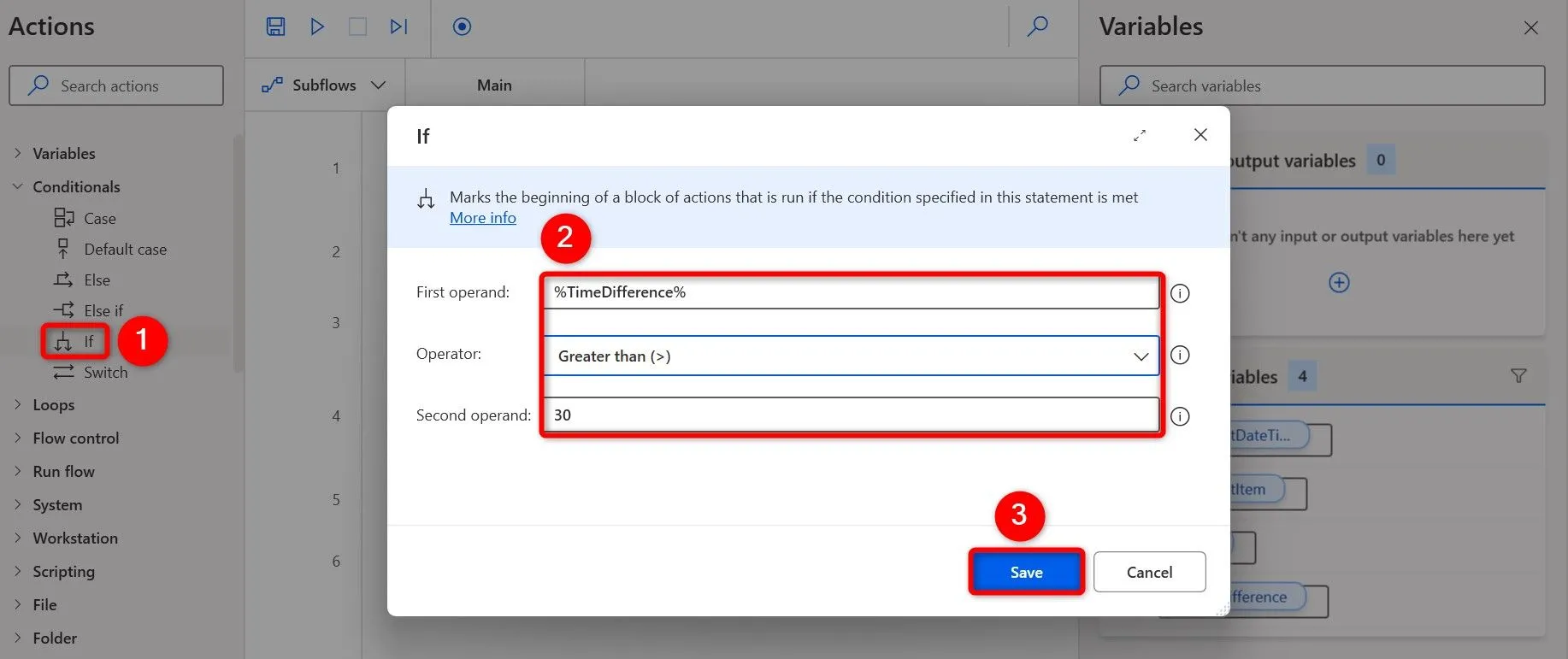Open the More info link
Screen dimensions: 1568x659
coord(483,218)
